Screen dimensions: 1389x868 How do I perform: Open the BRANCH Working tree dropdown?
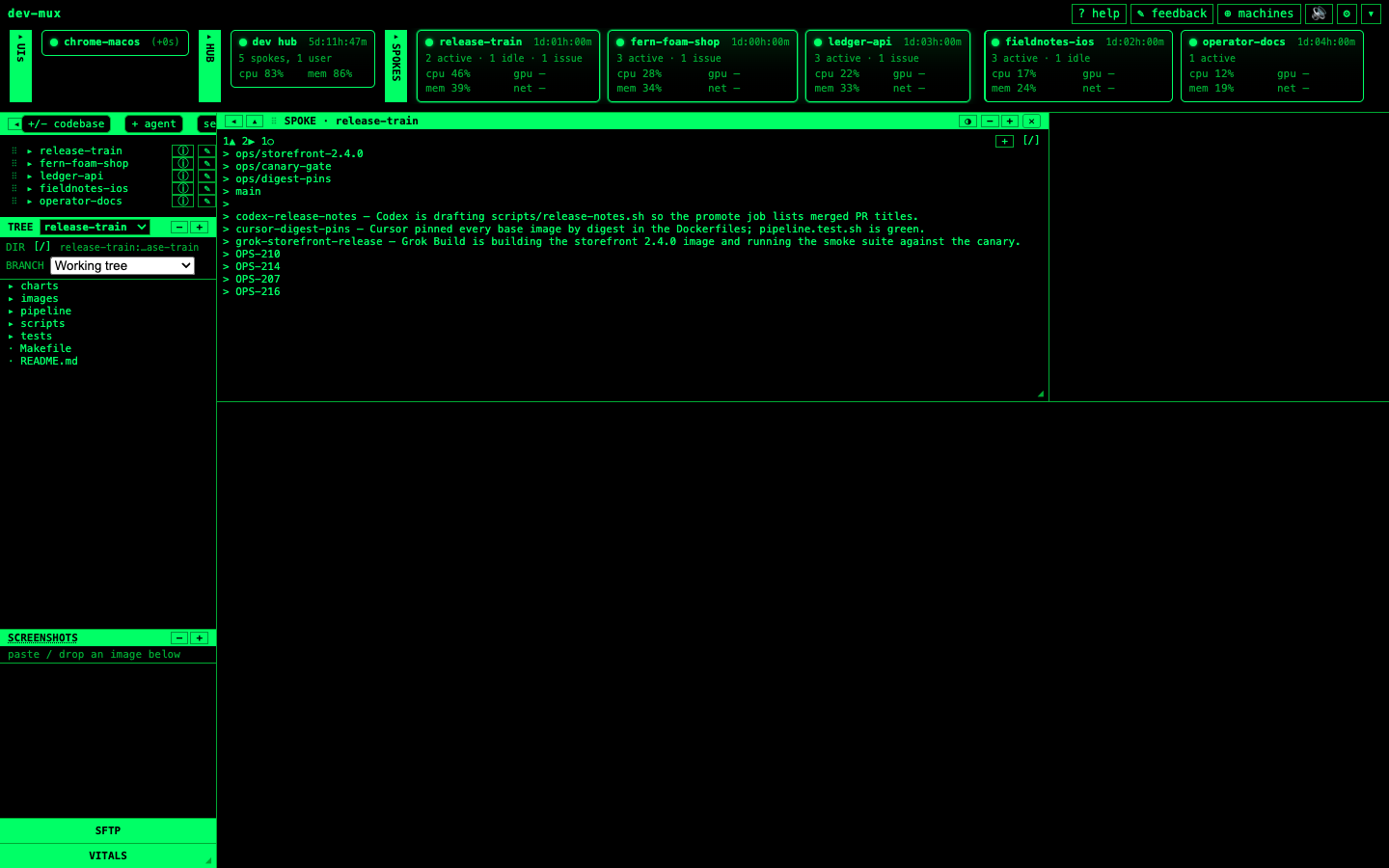coord(123,266)
